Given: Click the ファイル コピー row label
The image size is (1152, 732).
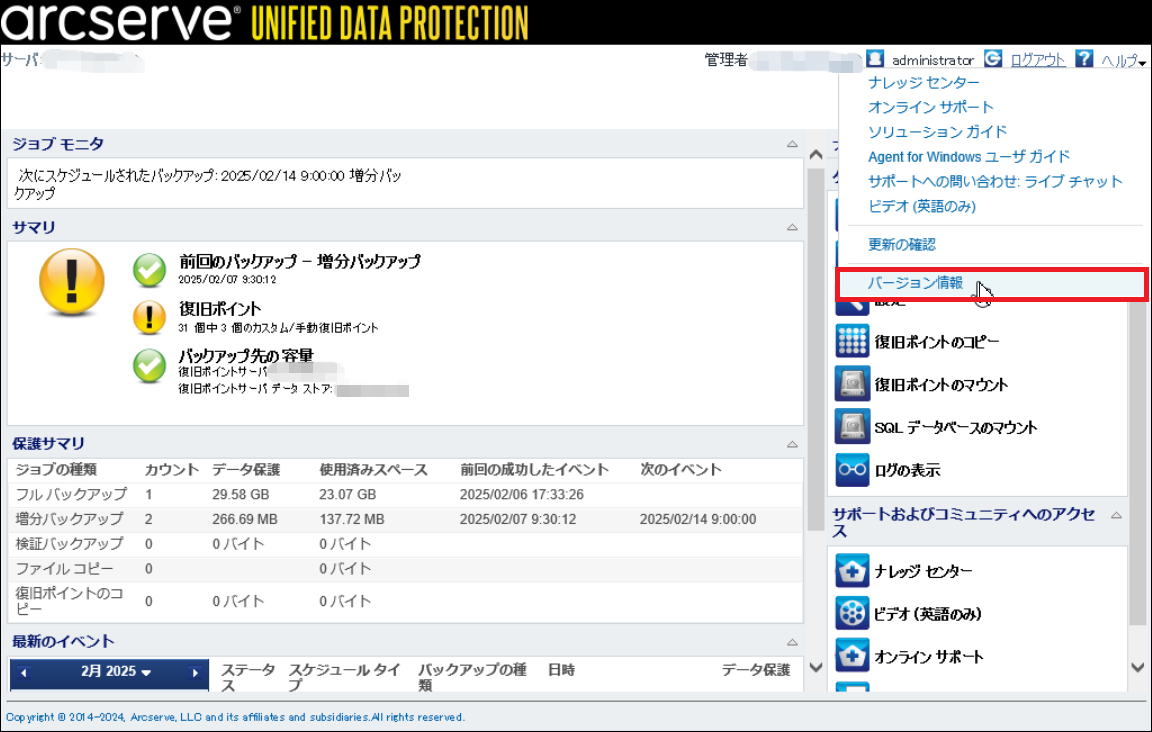Looking at the screenshot, I should pos(65,569).
